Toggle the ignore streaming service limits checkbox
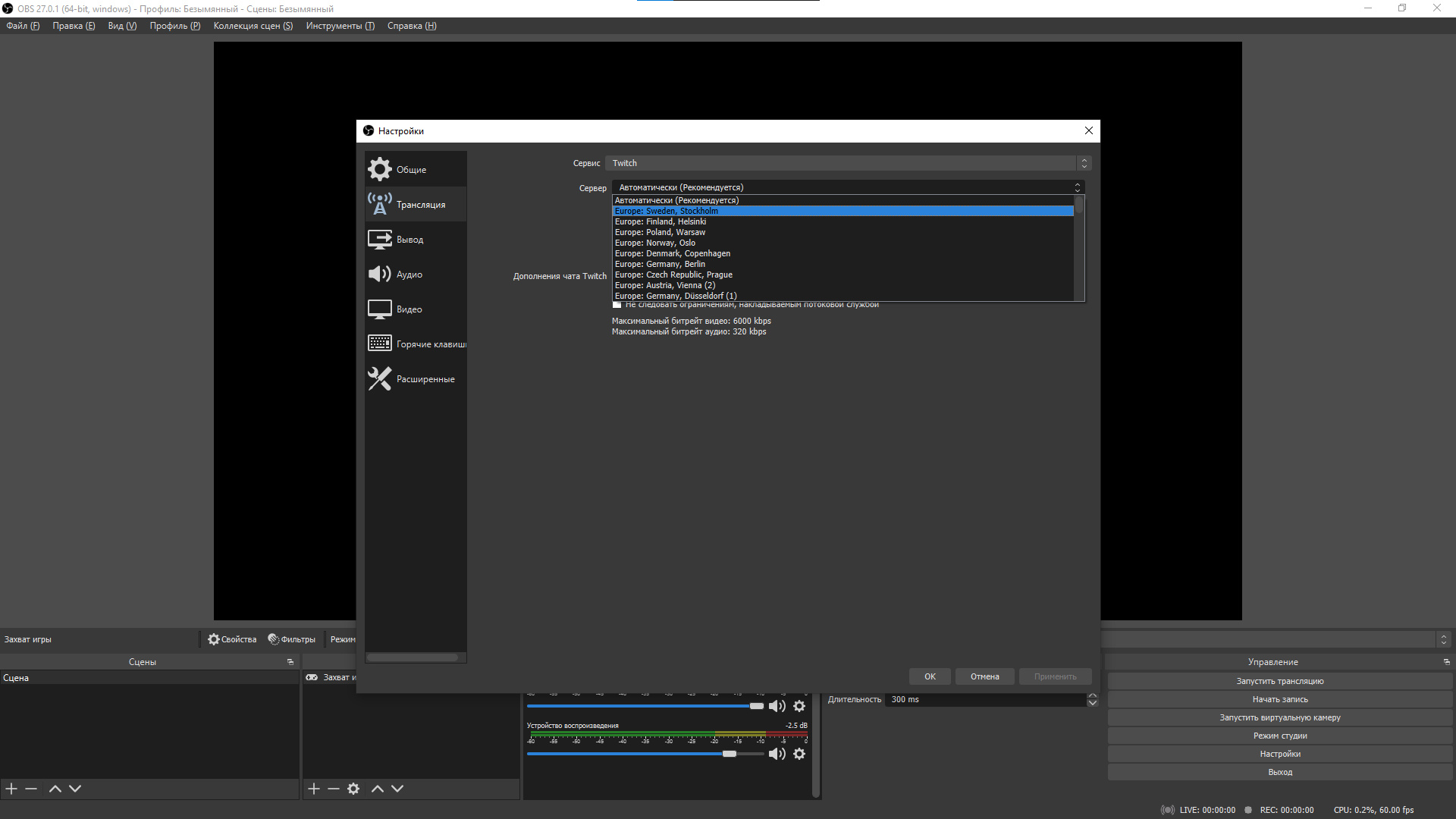The image size is (1456, 819). click(x=617, y=305)
